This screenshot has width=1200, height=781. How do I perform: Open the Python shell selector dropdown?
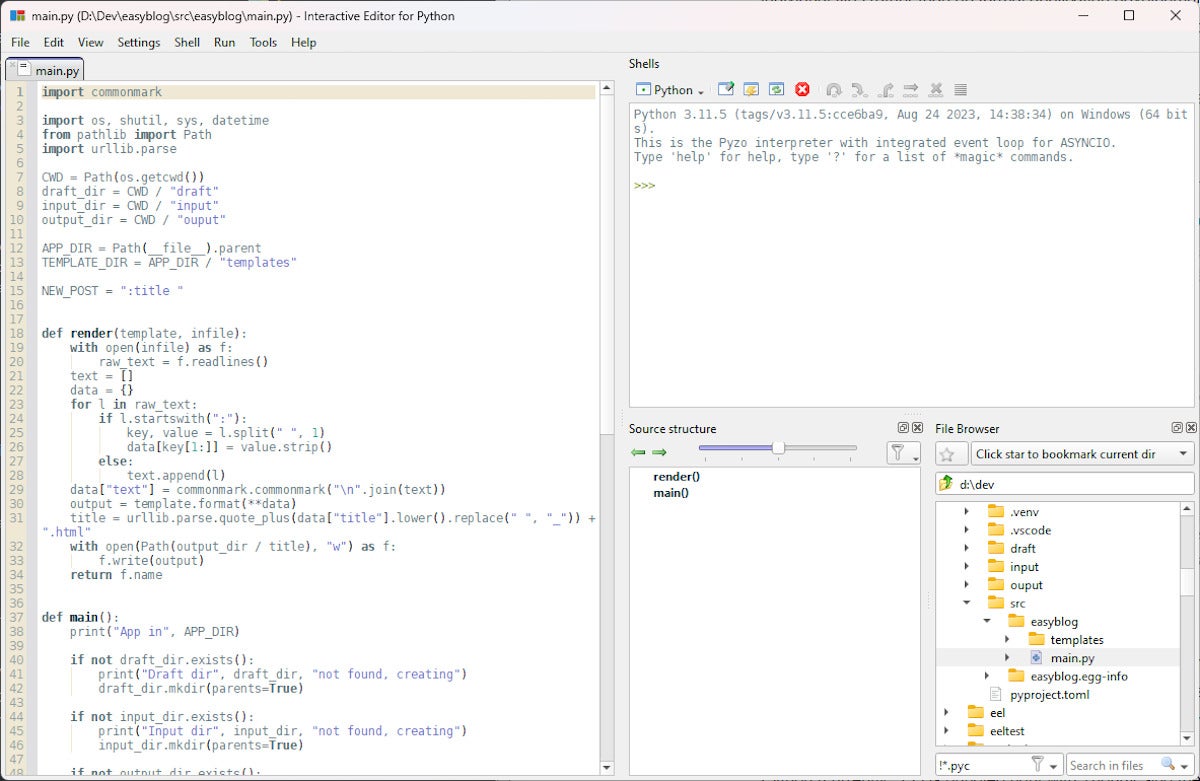point(670,90)
